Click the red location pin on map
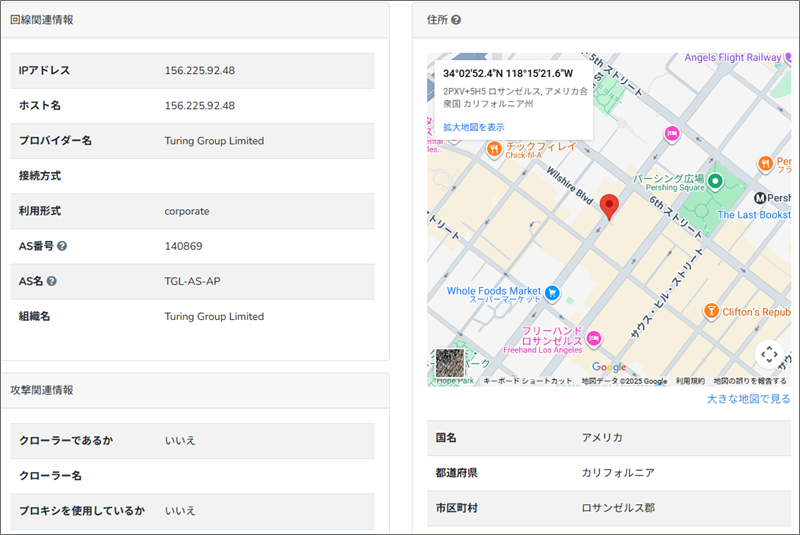This screenshot has width=800, height=535. [x=611, y=206]
